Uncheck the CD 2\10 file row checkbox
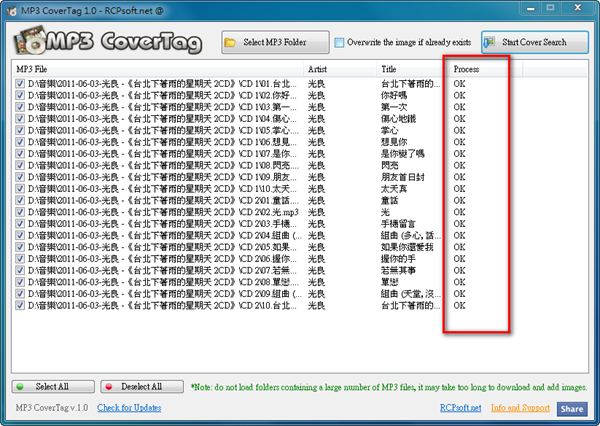This screenshot has height=426, width=600. pyautogui.click(x=20, y=305)
